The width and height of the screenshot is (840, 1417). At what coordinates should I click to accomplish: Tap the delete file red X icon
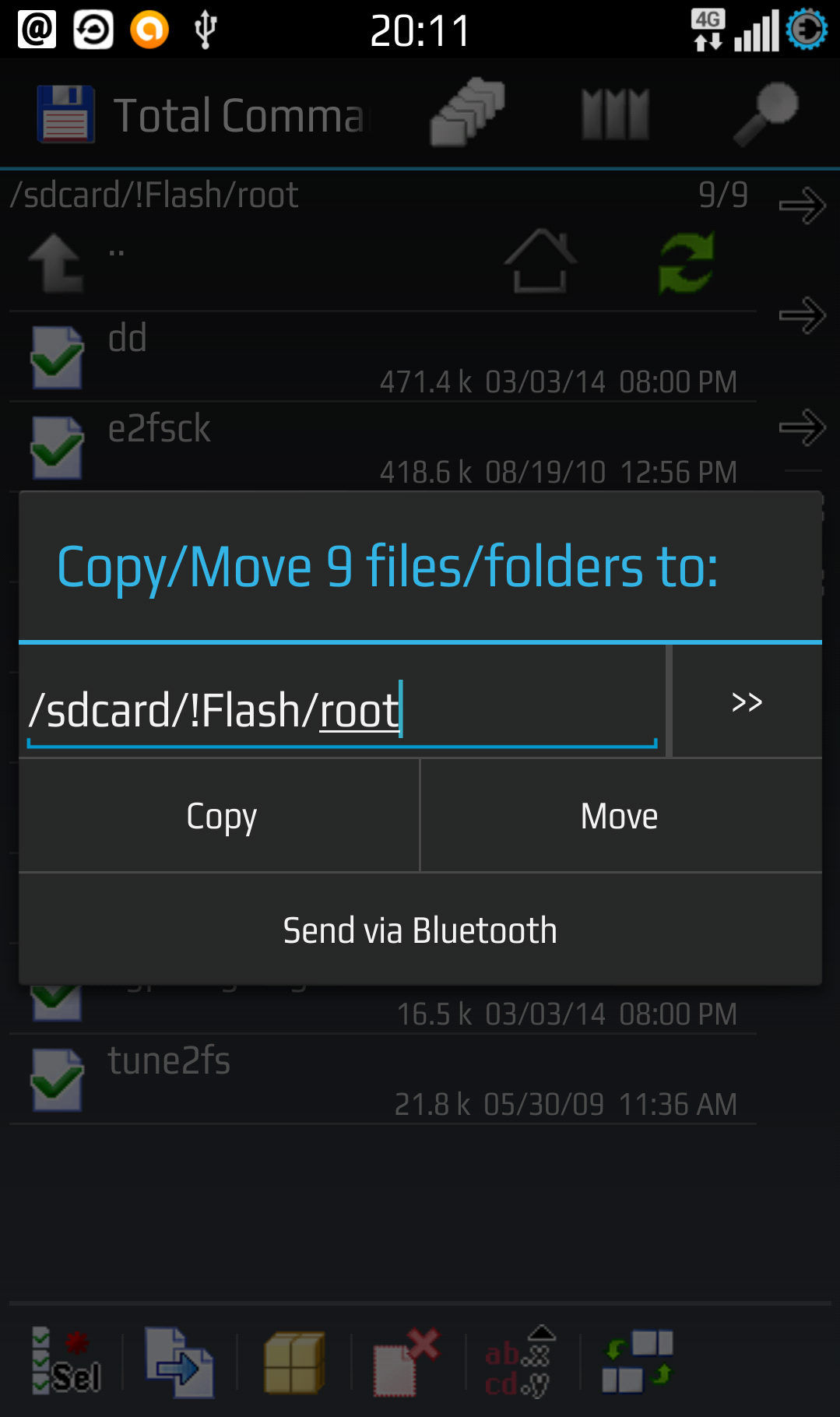click(406, 1362)
